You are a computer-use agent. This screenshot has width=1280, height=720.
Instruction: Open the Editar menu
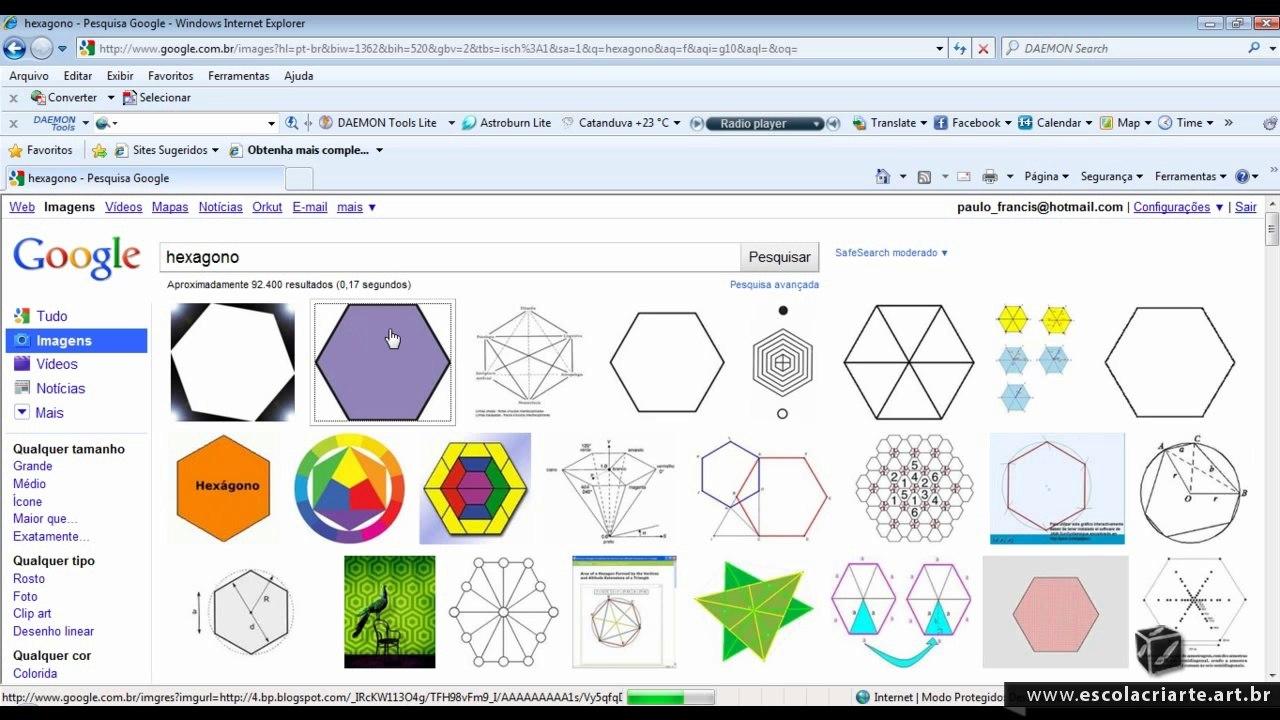pyautogui.click(x=78, y=76)
